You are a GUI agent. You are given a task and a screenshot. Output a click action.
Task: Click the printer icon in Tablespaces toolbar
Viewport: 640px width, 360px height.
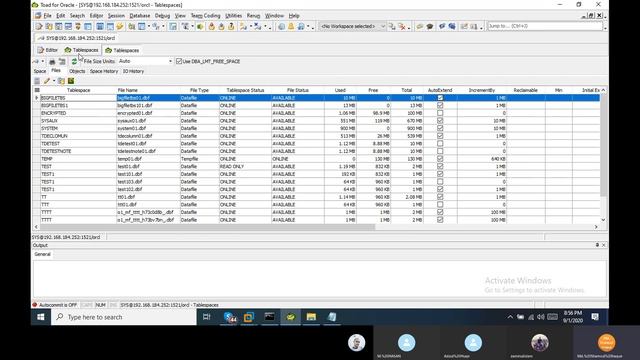coord(52,62)
